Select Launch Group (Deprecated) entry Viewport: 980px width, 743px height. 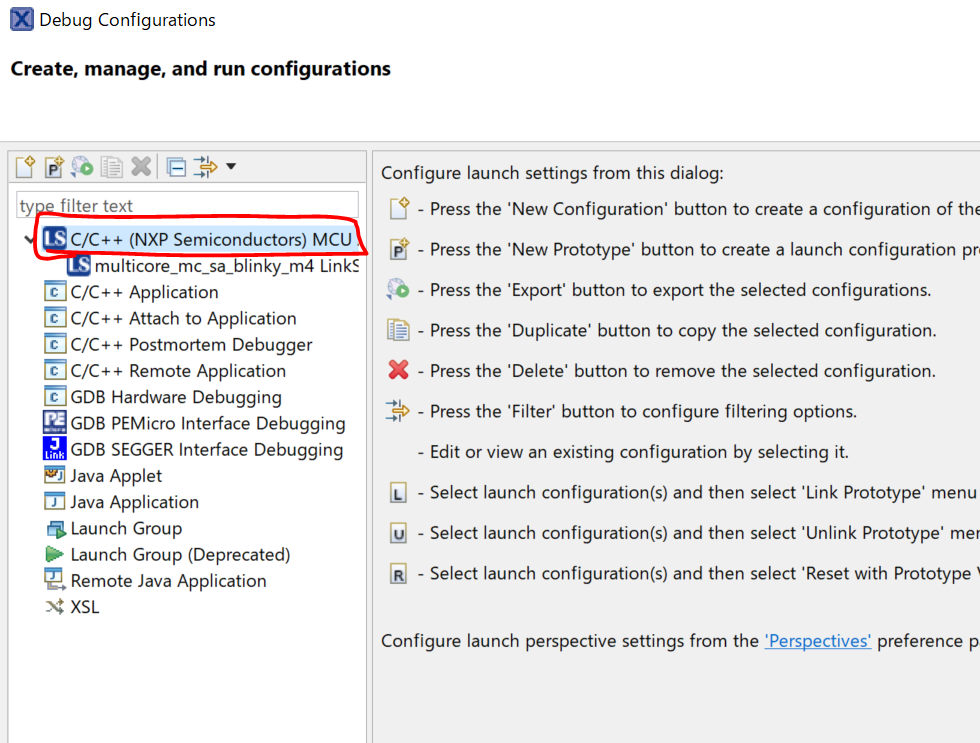pyautogui.click(x=181, y=554)
